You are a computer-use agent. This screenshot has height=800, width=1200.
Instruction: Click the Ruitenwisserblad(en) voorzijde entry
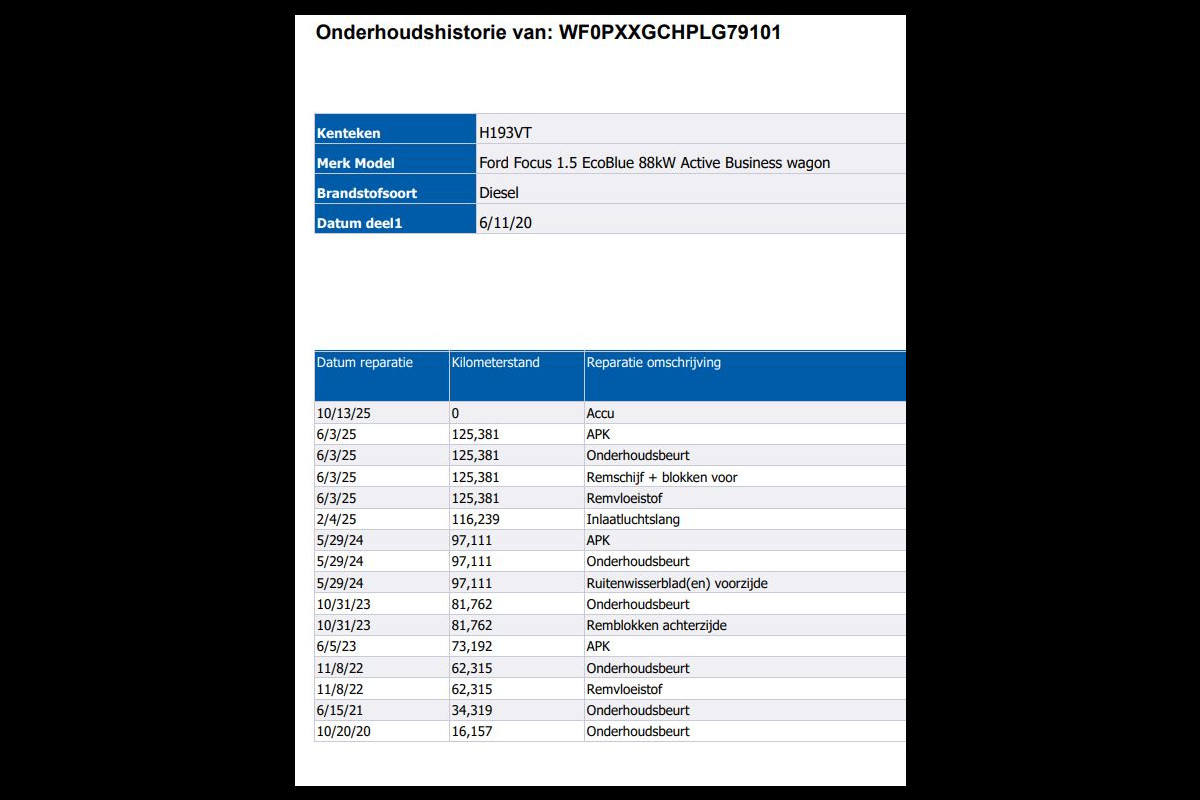pyautogui.click(x=677, y=583)
